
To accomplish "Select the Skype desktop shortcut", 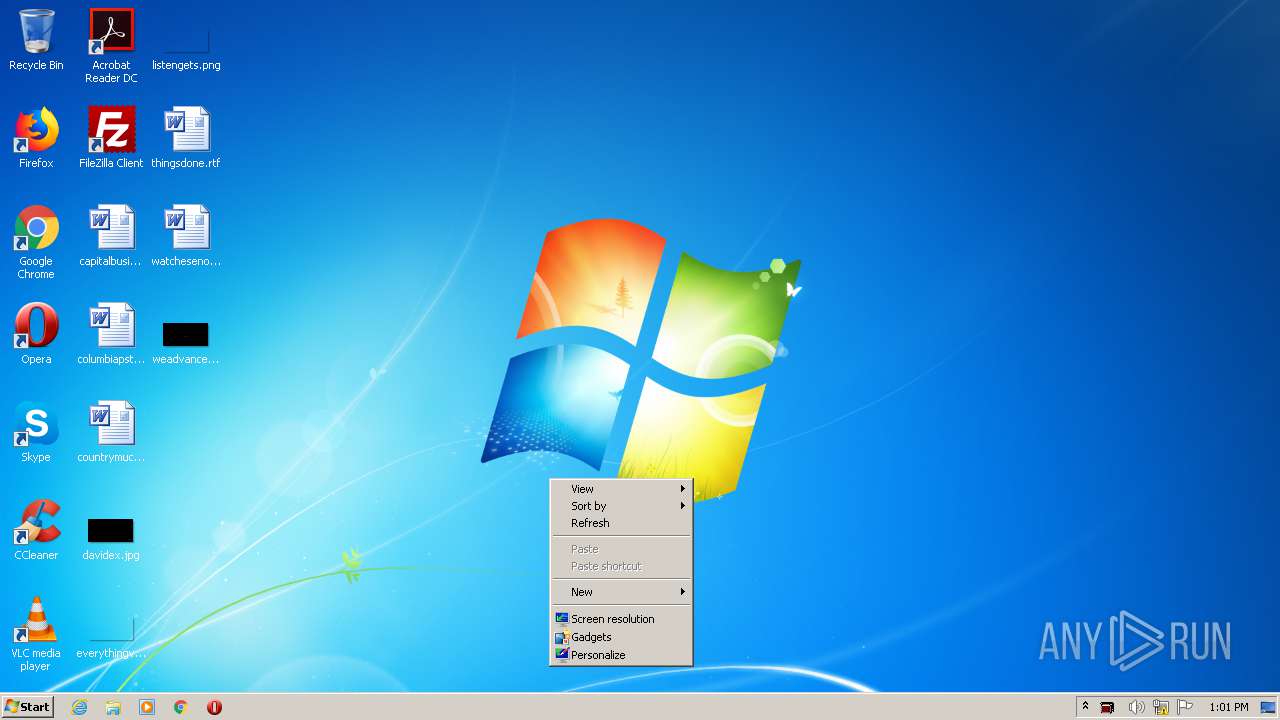I will point(36,432).
